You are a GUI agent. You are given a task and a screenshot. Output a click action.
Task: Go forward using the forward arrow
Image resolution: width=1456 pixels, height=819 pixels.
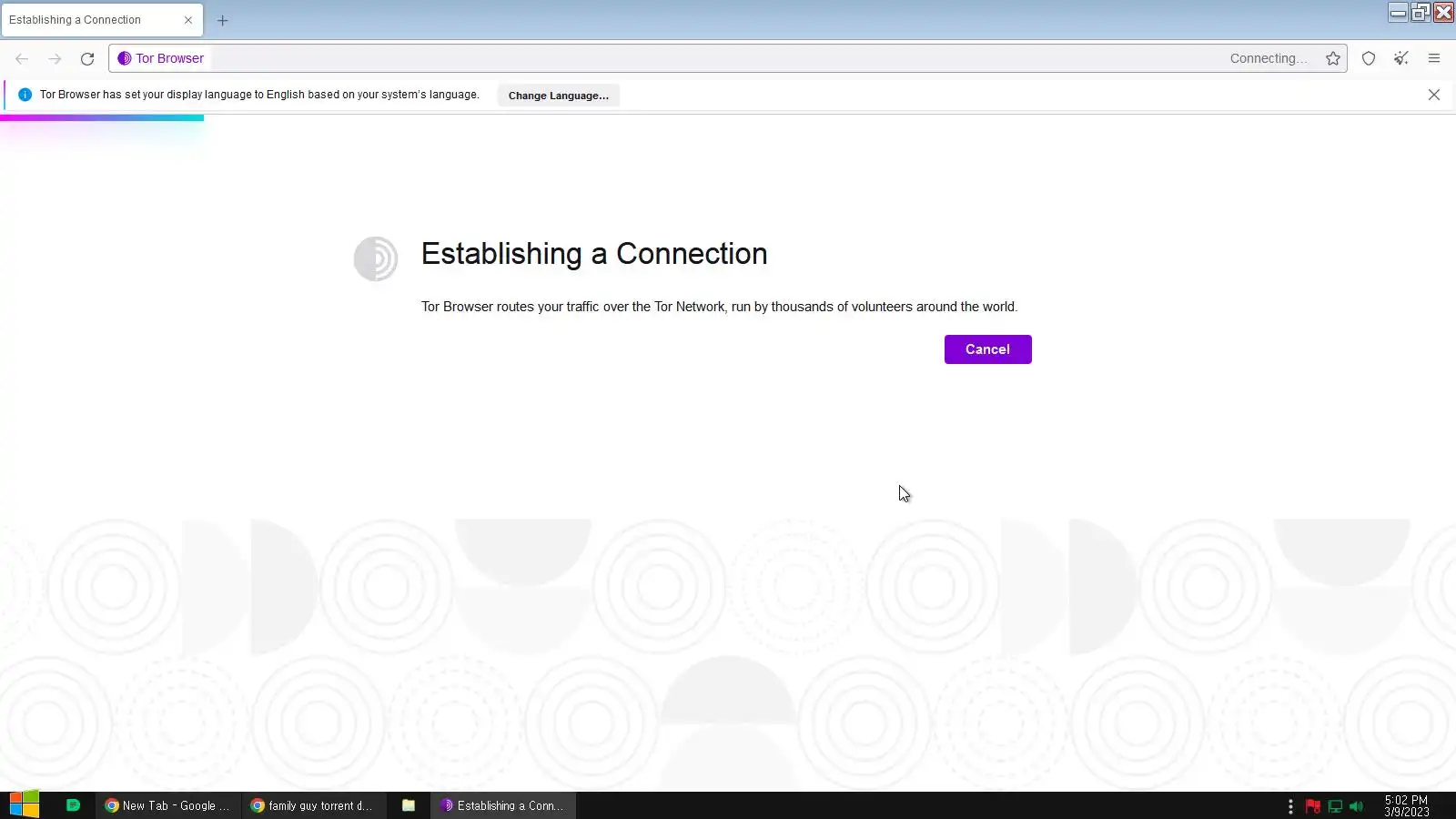point(55,58)
